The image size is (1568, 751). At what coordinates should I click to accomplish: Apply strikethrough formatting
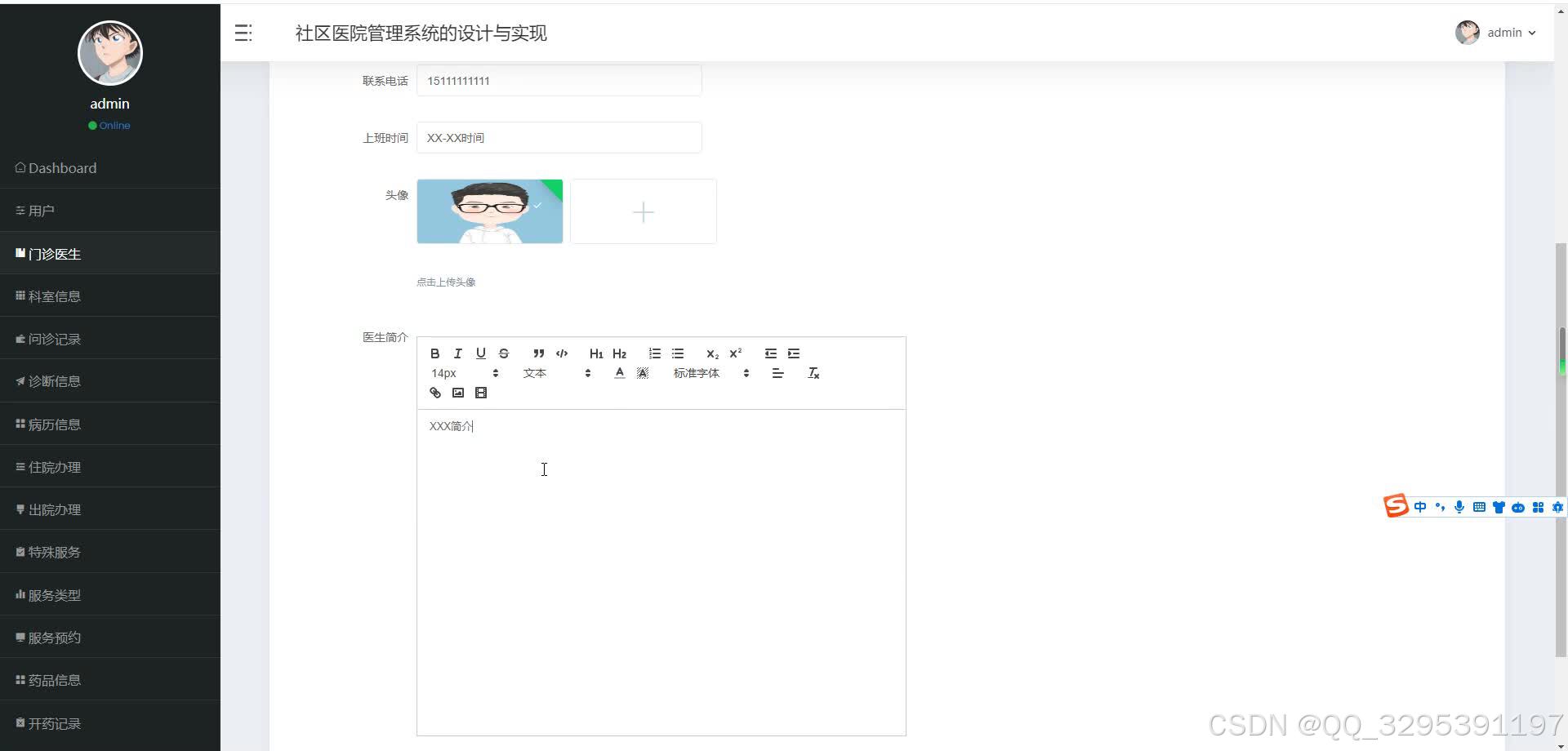[504, 353]
